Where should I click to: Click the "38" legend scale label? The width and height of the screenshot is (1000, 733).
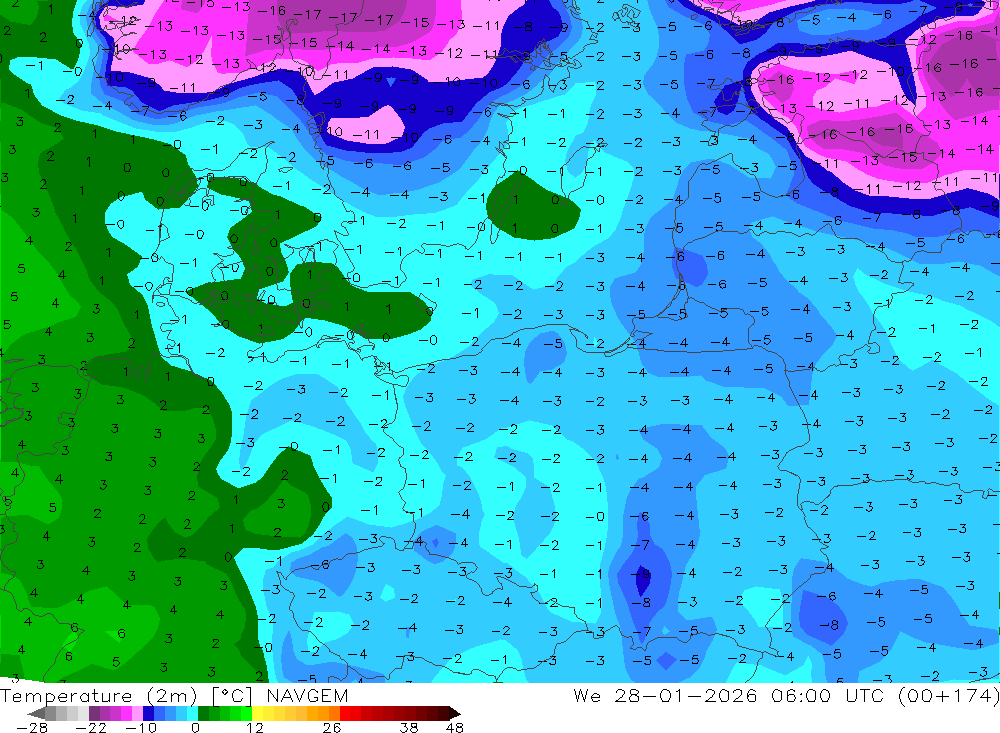tap(409, 727)
